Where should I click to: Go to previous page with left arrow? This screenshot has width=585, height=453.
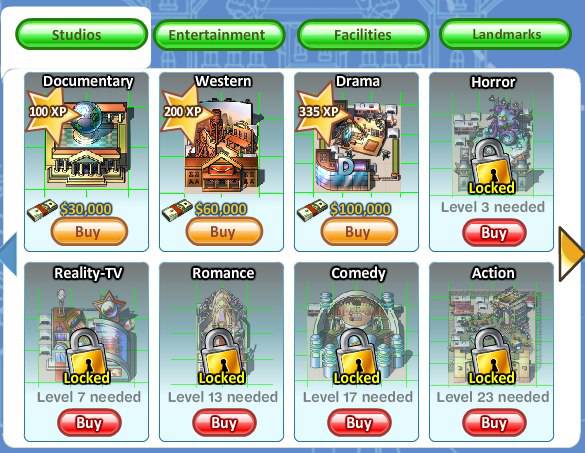click(8, 254)
